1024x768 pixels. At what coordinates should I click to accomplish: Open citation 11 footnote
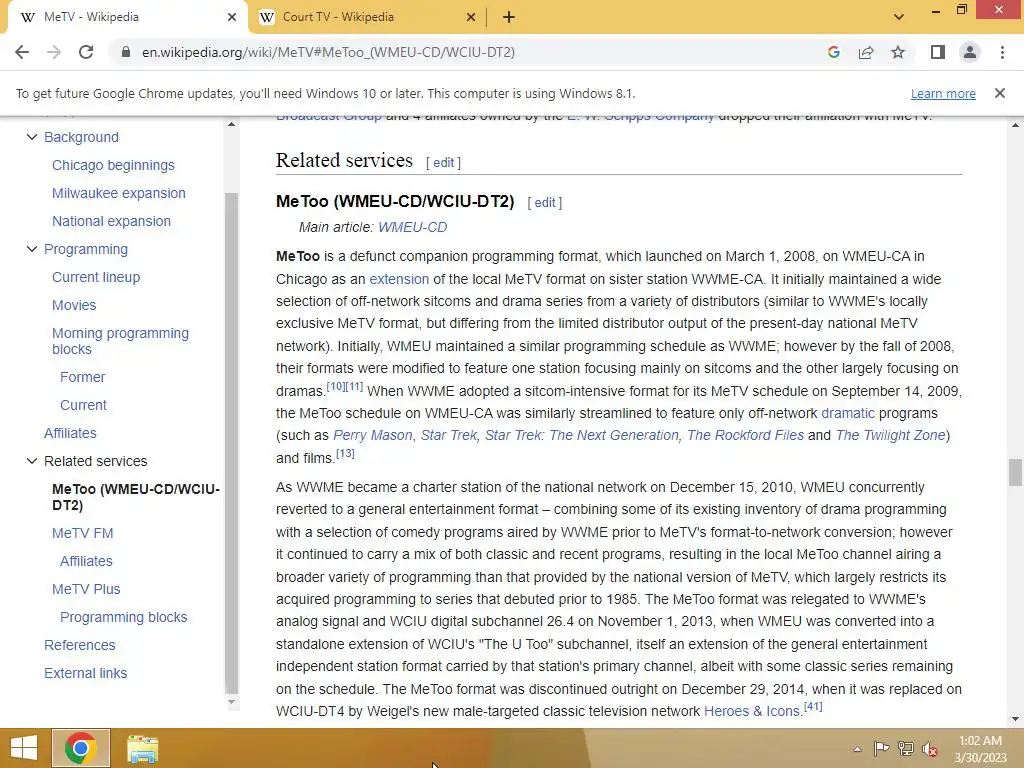click(x=354, y=387)
